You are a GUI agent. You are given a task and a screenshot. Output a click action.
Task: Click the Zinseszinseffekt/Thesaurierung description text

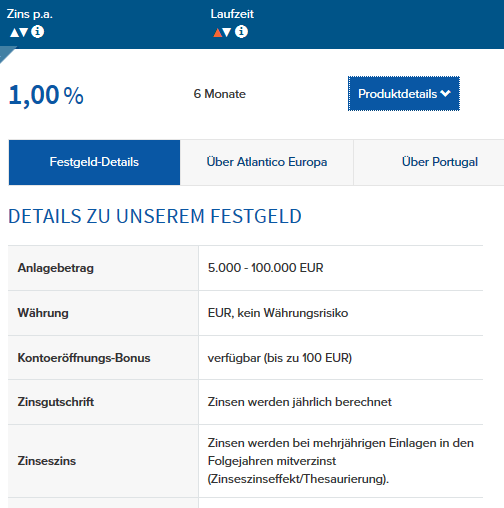pyautogui.click(x=341, y=461)
